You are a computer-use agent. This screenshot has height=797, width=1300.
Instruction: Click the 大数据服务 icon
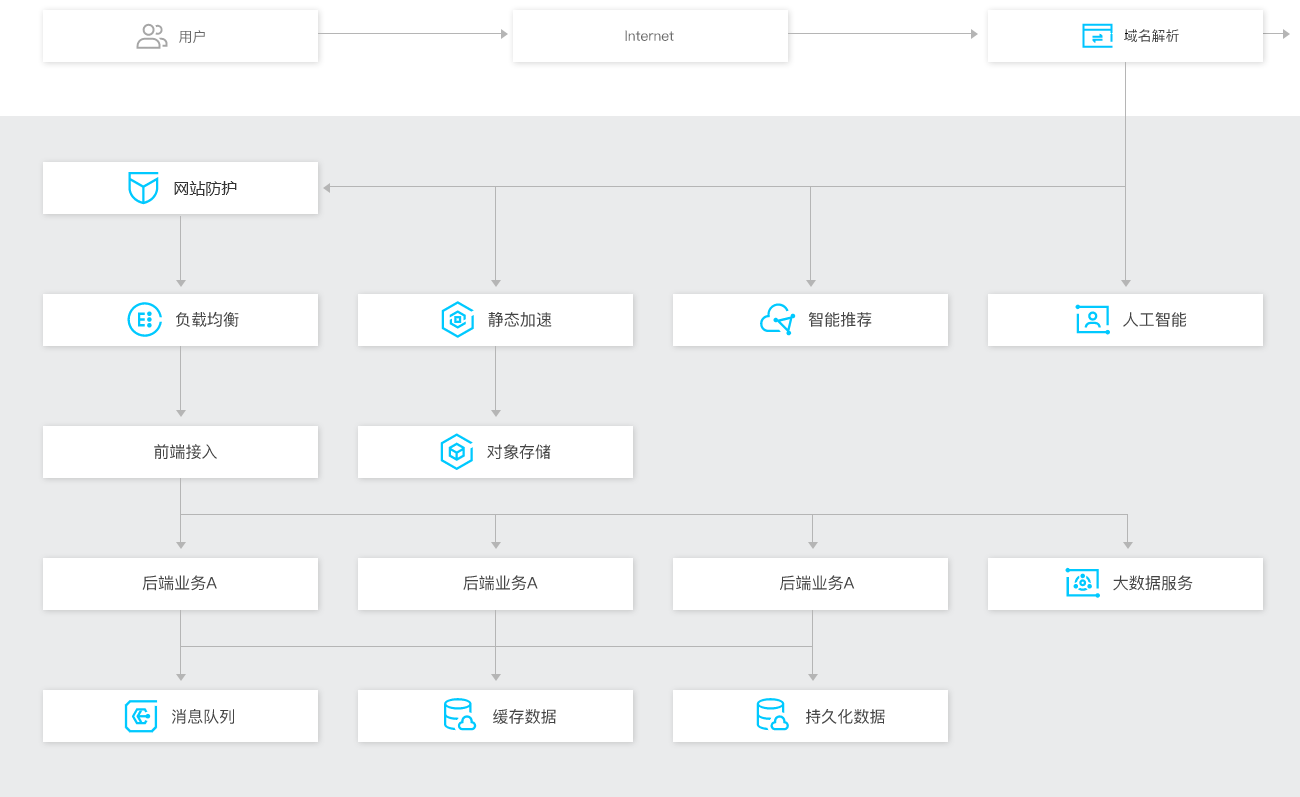(x=1082, y=583)
